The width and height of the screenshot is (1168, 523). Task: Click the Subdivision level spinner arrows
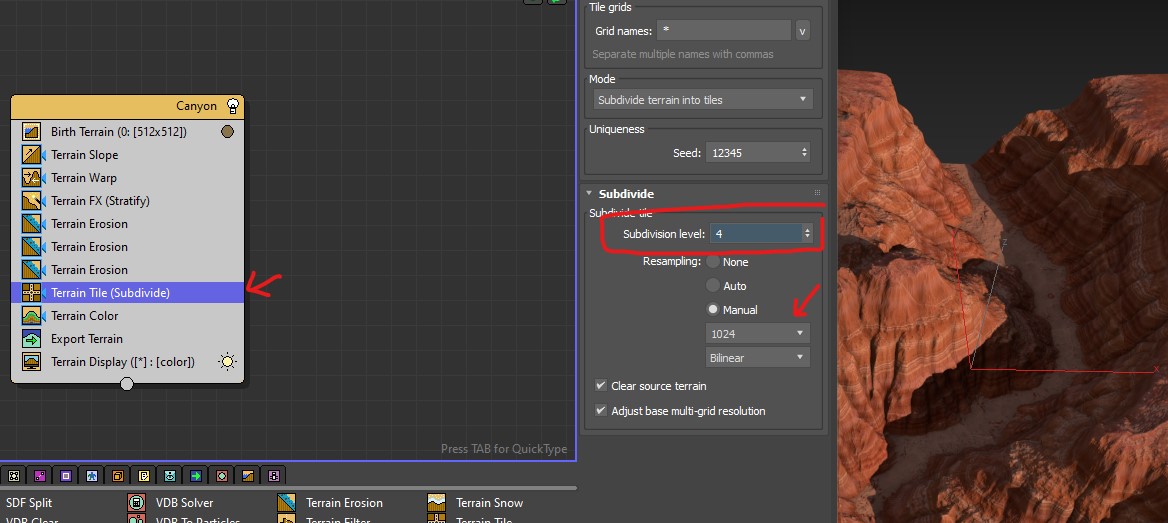807,234
